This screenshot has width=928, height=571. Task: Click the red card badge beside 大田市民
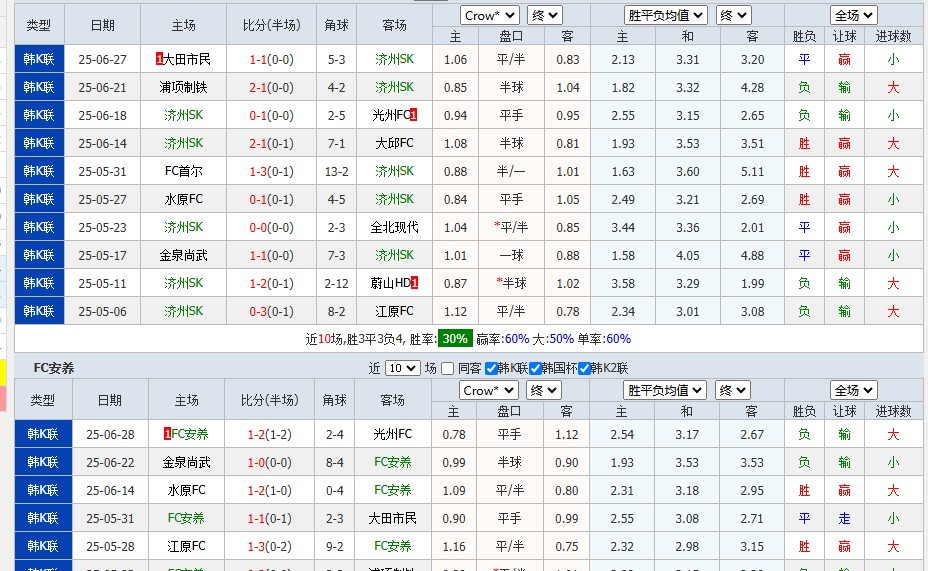tap(160, 59)
